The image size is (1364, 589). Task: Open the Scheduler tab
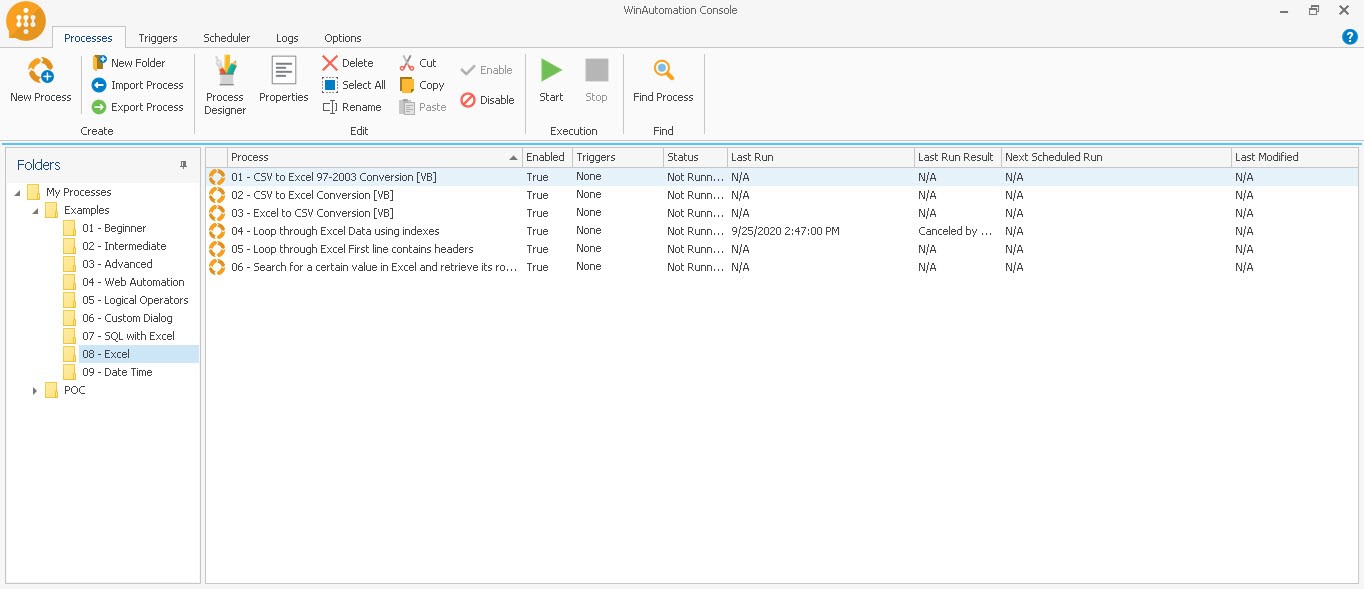click(226, 38)
